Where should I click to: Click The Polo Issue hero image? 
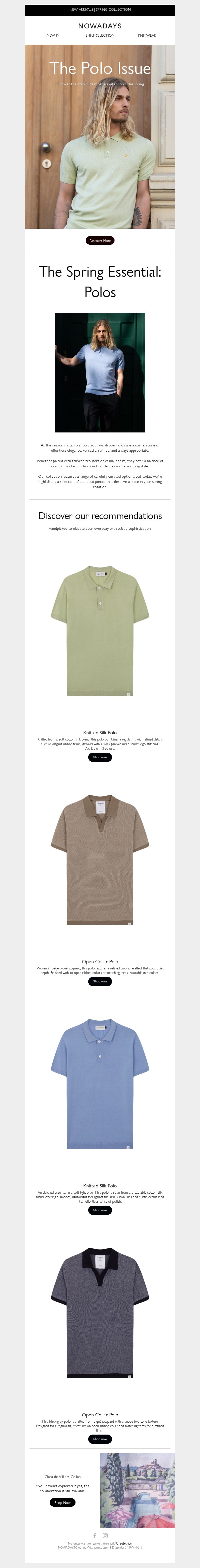[x=100, y=136]
